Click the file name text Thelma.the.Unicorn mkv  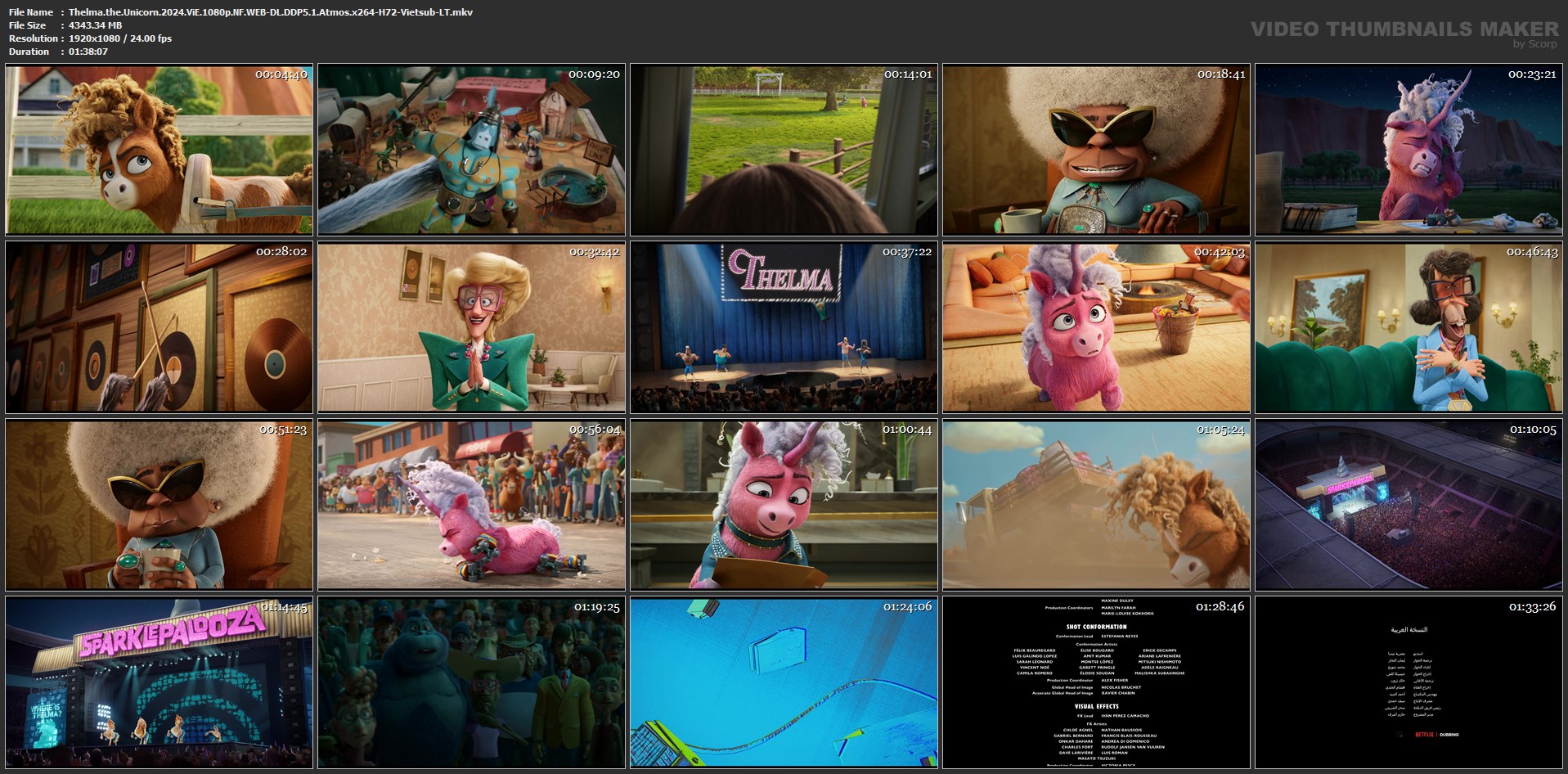pos(271,12)
